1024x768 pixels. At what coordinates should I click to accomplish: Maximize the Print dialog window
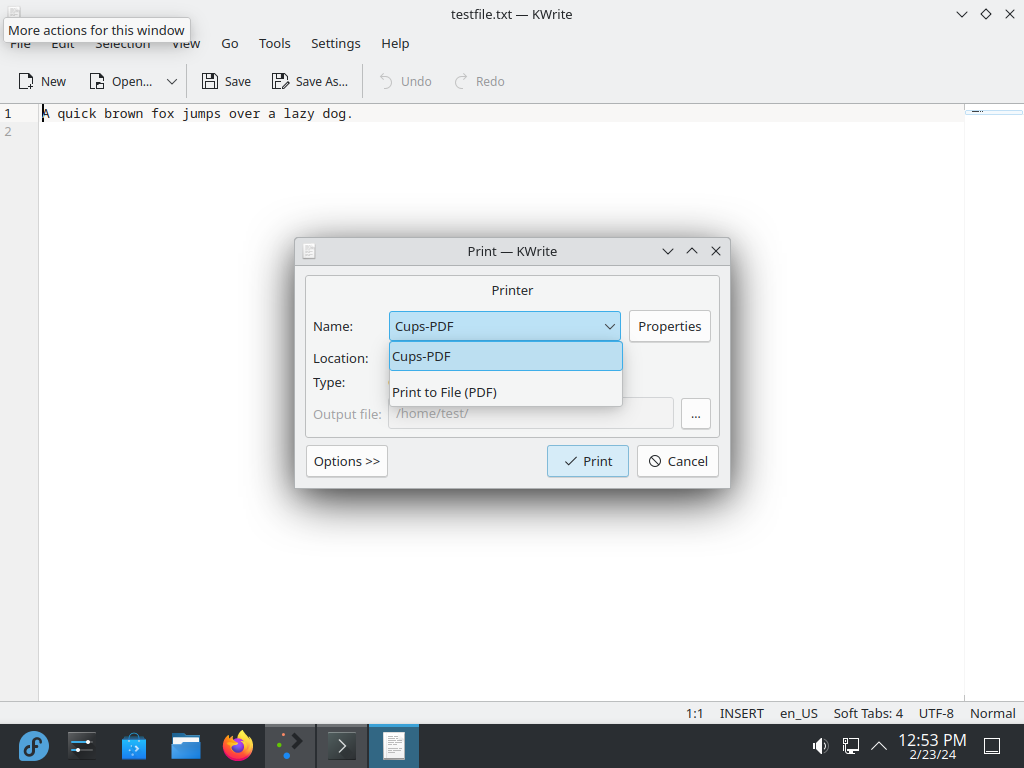pyautogui.click(x=692, y=251)
